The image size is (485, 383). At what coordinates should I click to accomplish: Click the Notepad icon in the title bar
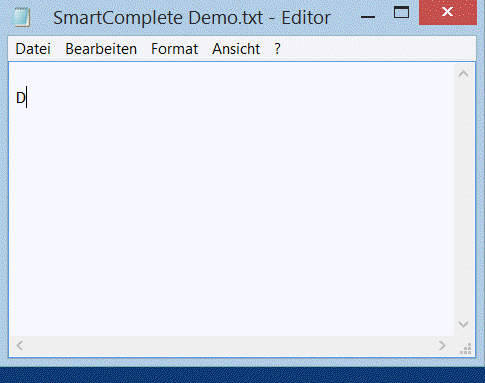tap(21, 17)
